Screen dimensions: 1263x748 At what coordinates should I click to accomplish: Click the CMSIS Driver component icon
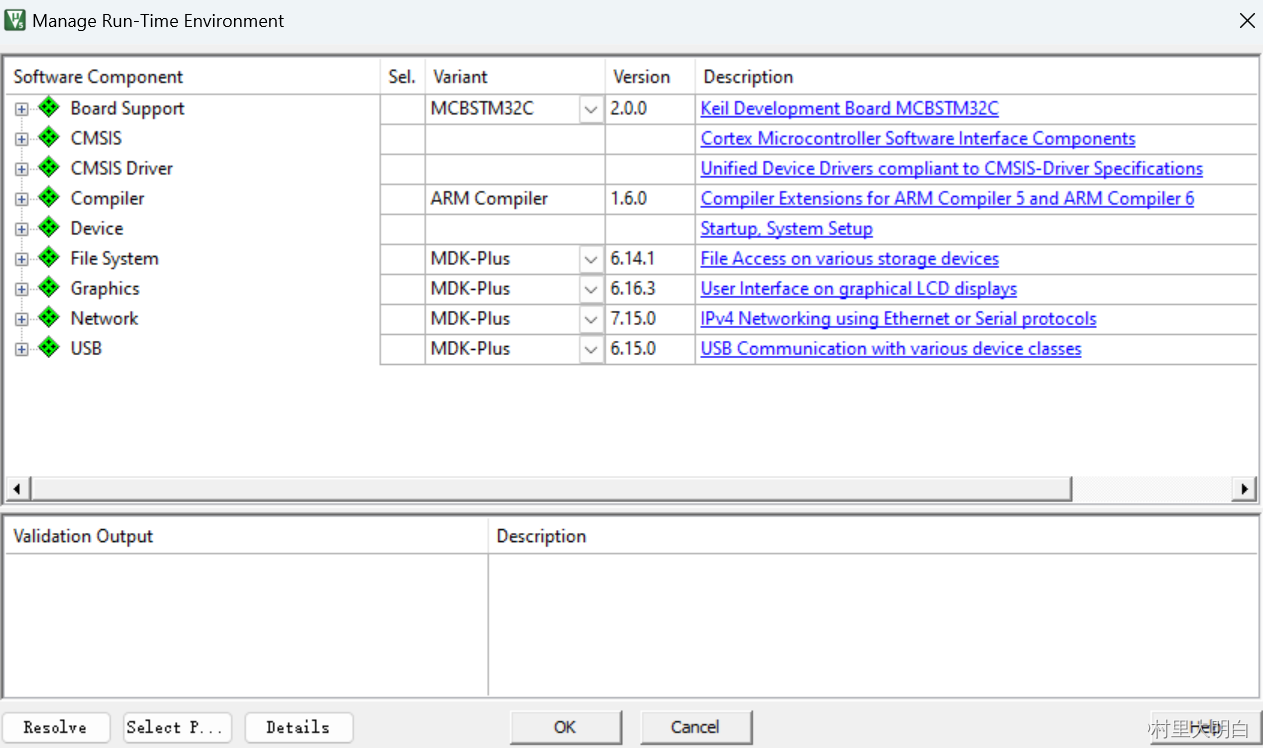tap(49, 168)
